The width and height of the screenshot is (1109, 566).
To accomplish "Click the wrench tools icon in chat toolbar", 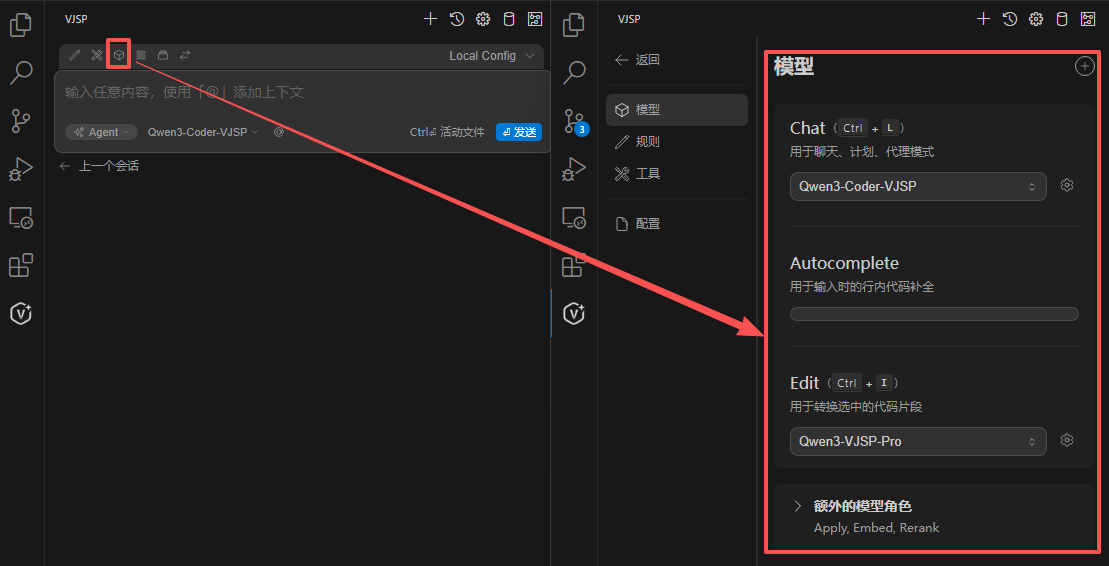I will point(97,55).
